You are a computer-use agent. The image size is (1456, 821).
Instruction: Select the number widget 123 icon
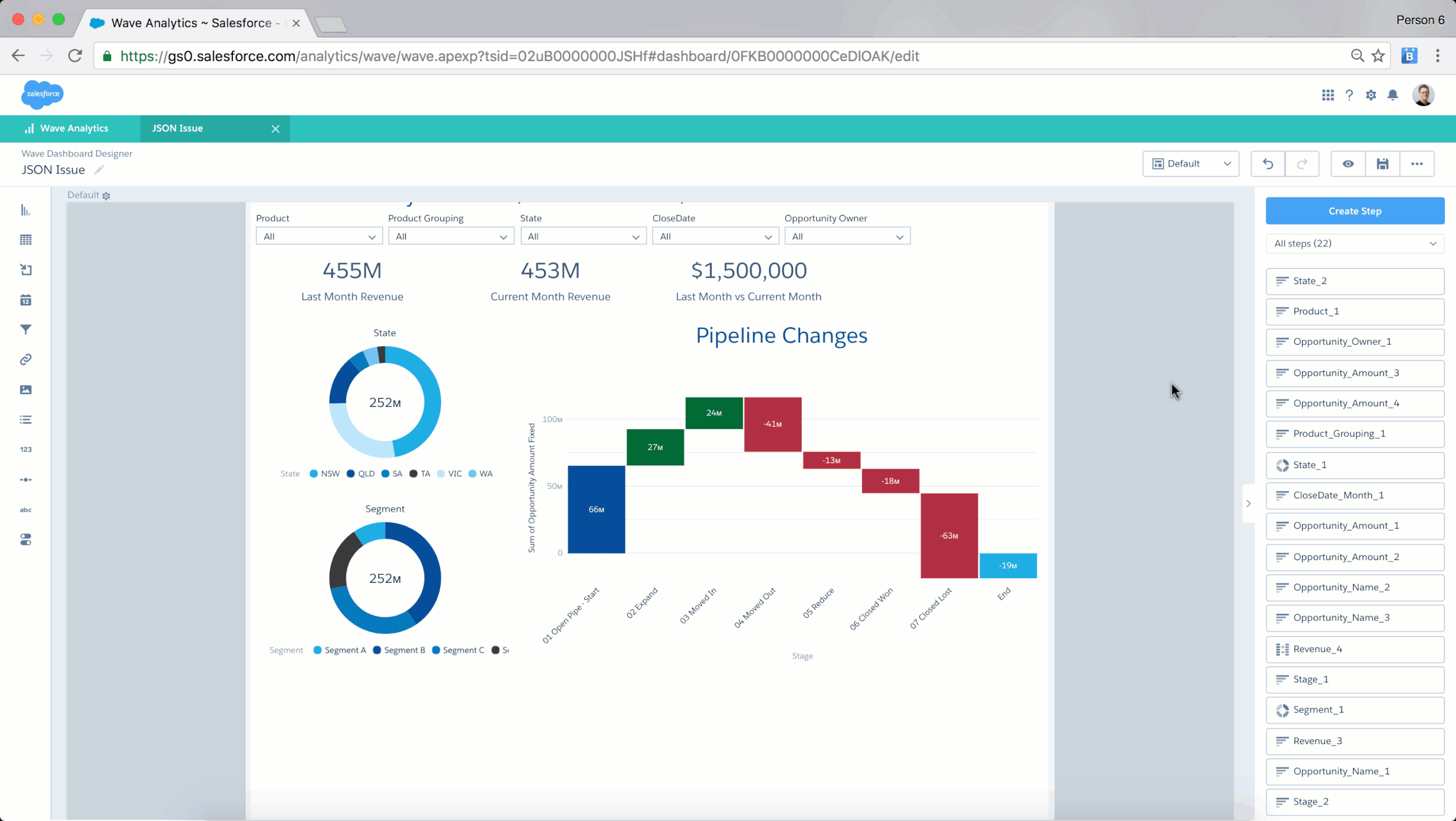[x=26, y=450]
